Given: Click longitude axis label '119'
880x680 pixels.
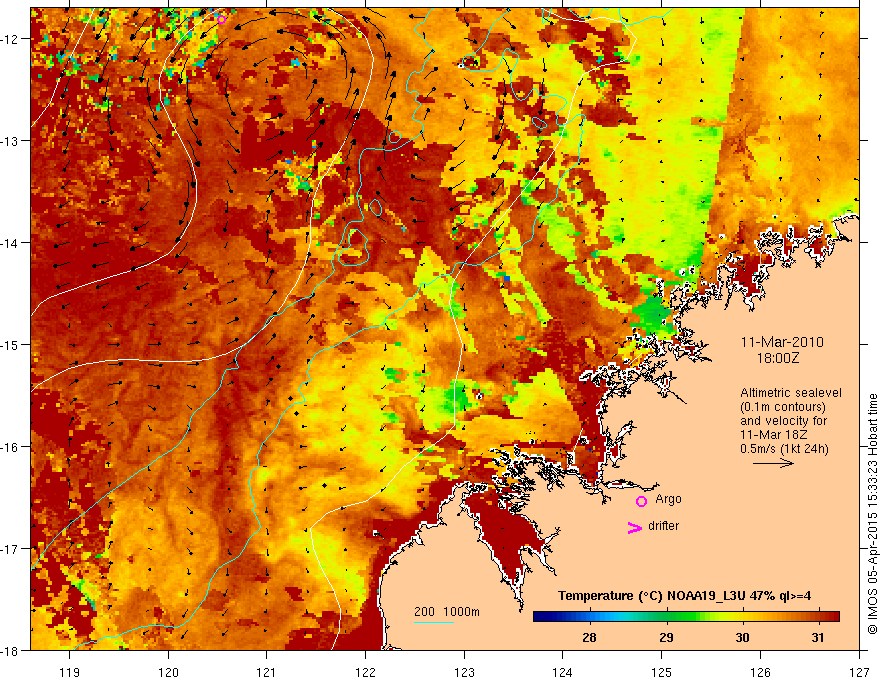Looking at the screenshot, I should 70,672.
